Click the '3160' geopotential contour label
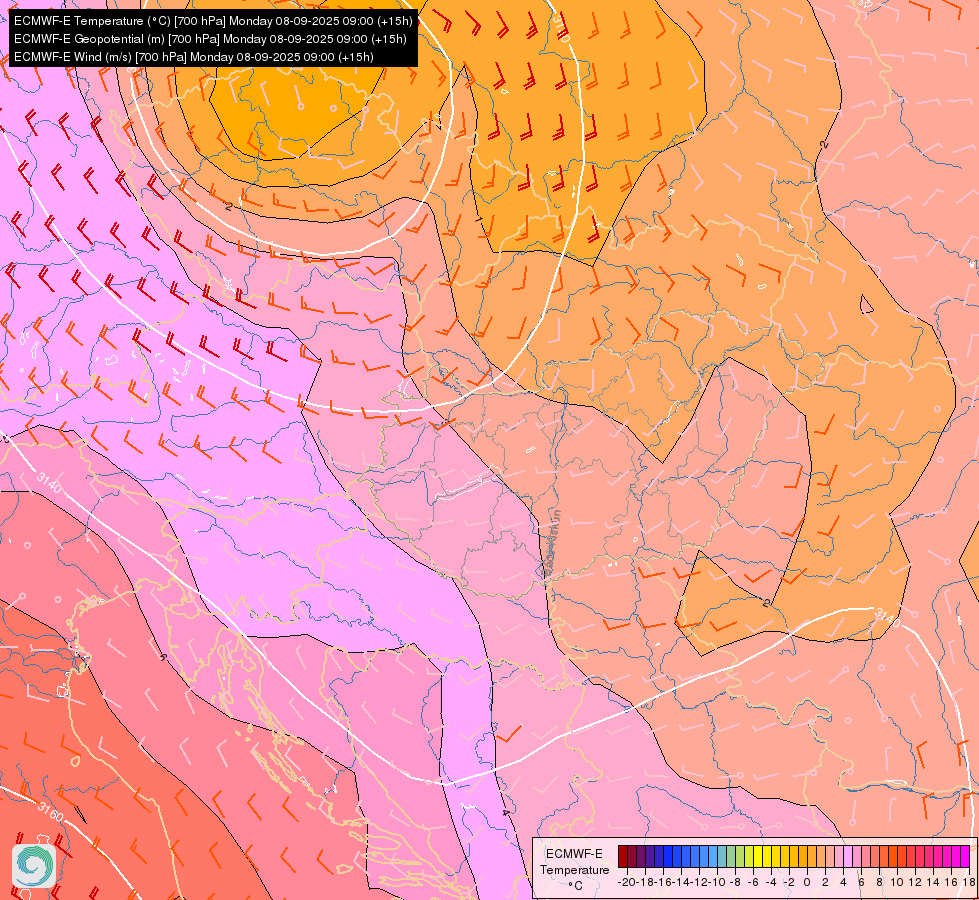979x900 pixels. pos(50,811)
